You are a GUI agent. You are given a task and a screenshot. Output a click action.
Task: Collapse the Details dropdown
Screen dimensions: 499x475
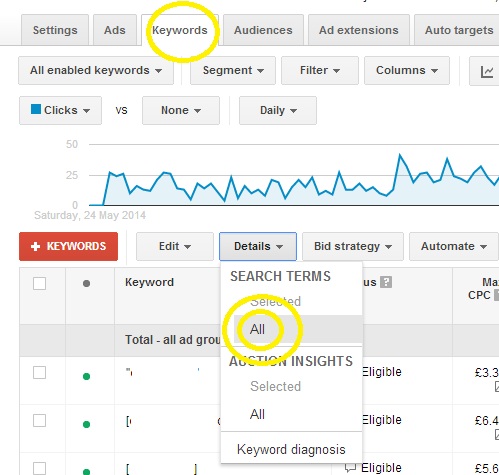(258, 246)
